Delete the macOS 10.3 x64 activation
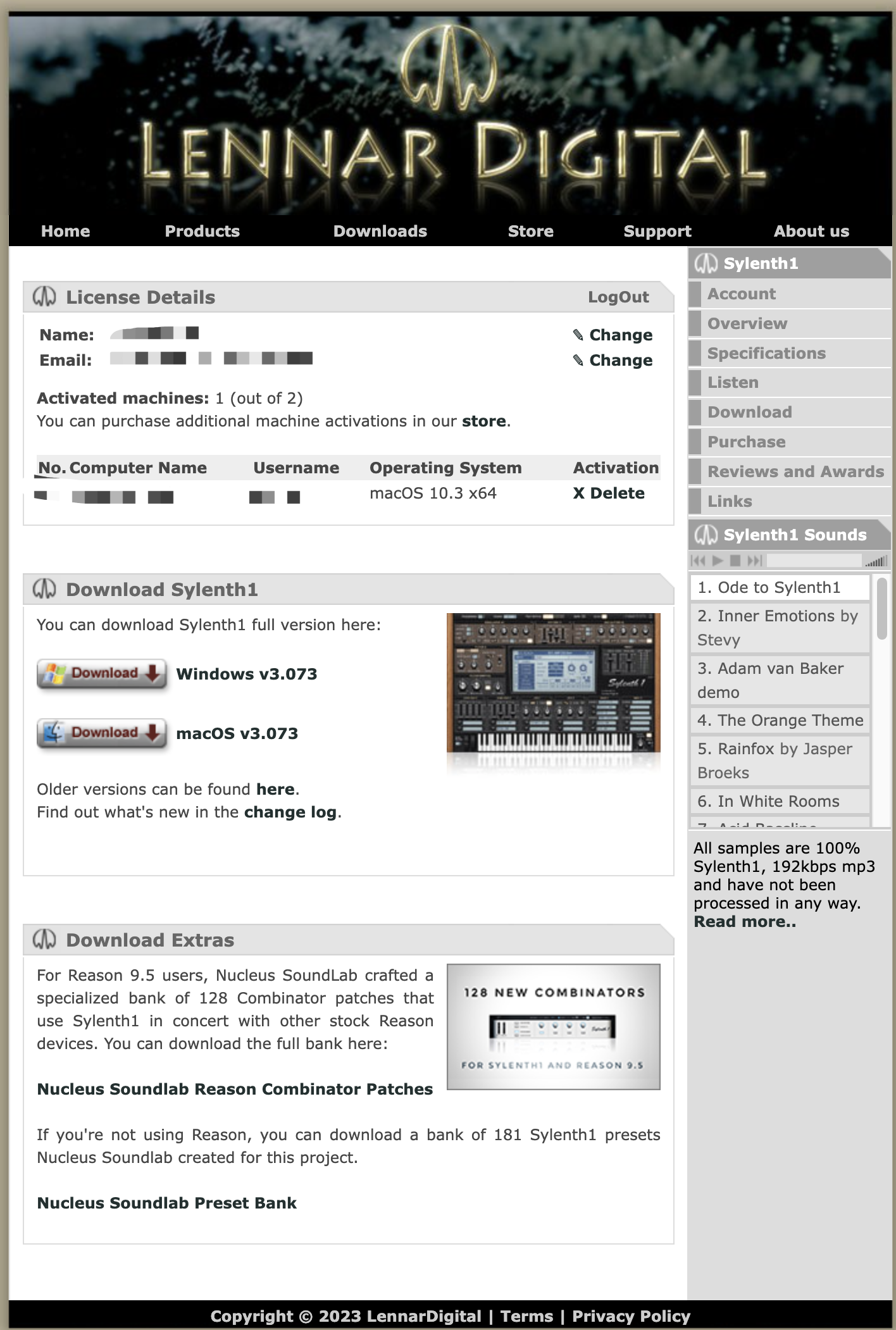The width and height of the screenshot is (896, 1330). click(x=609, y=494)
